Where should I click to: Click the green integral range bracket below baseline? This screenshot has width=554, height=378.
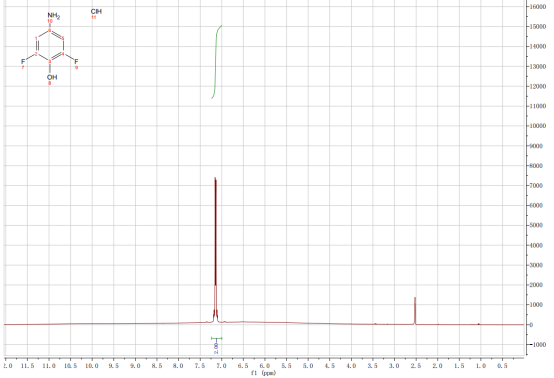(216, 338)
